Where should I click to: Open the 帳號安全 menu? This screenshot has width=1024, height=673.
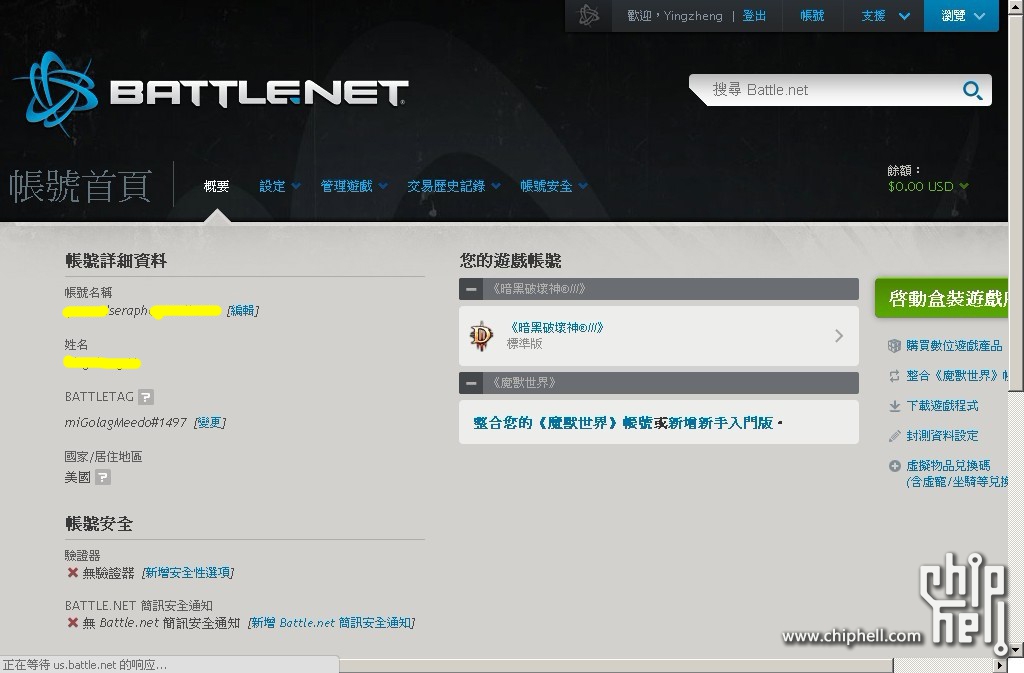pos(553,187)
